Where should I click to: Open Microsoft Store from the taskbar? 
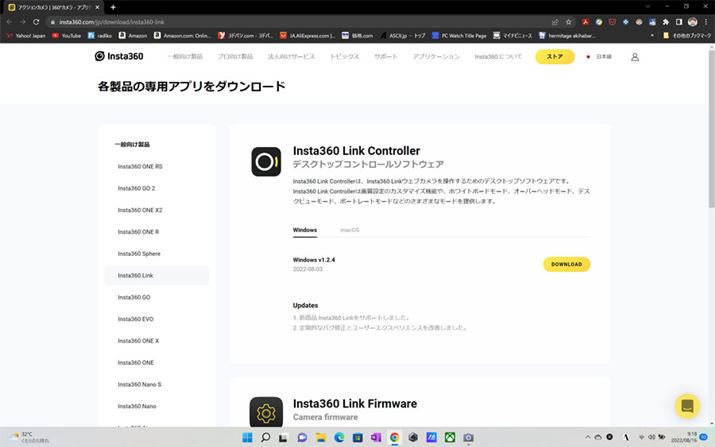(358, 438)
